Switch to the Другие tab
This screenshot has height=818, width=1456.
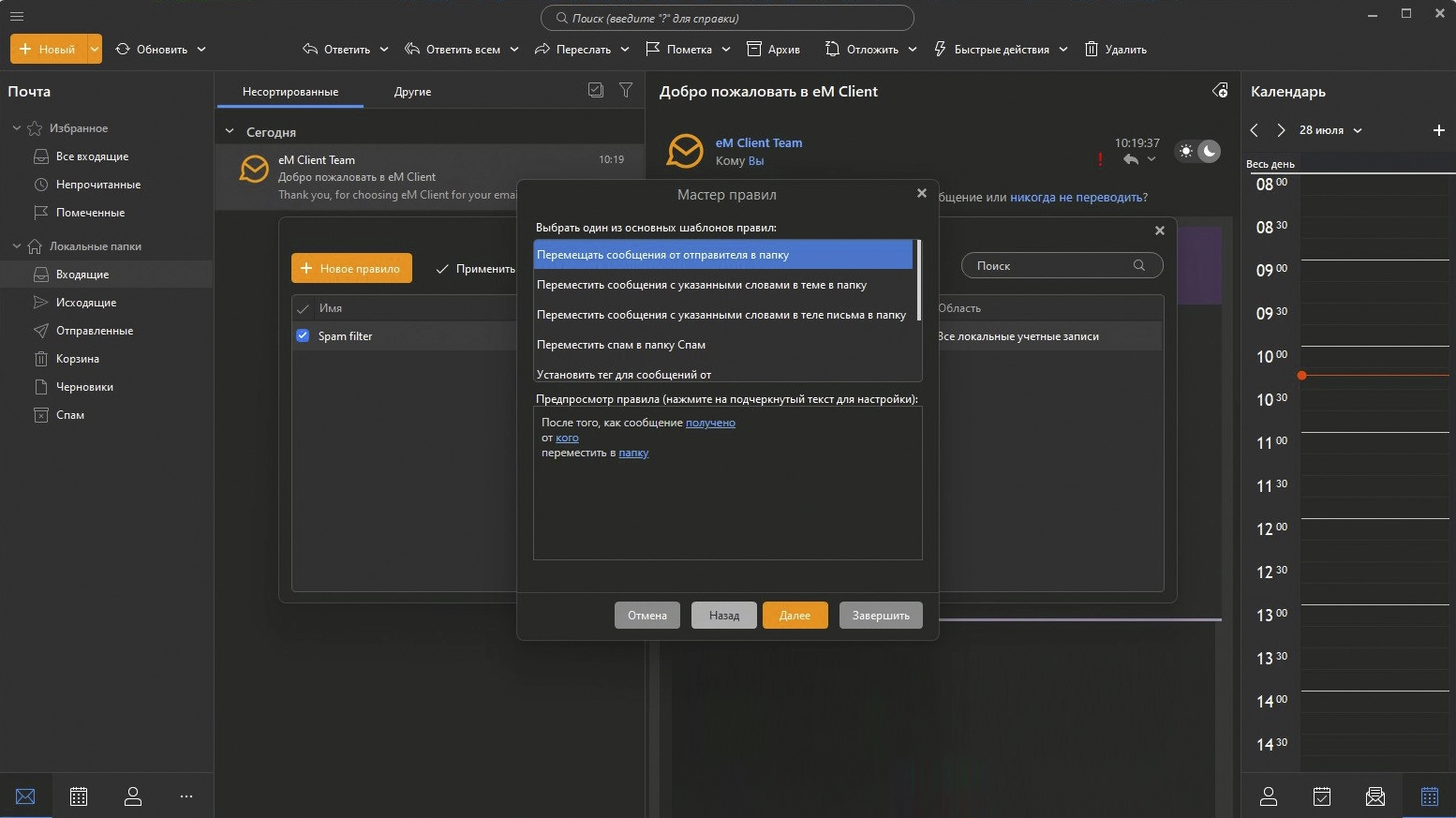[412, 92]
